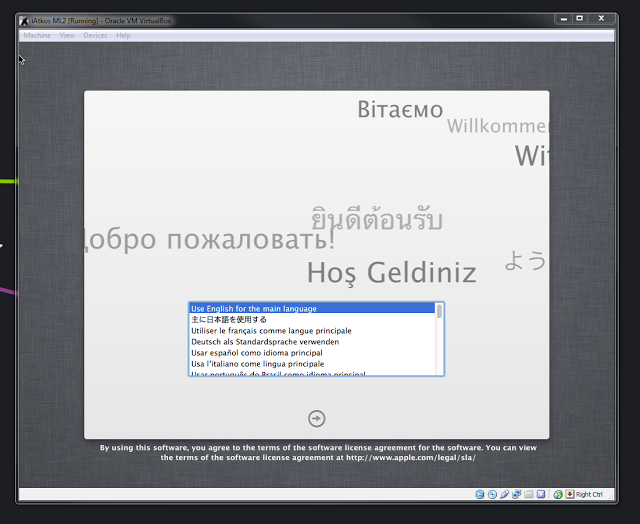Click the continue arrow button in setup

click(316, 418)
